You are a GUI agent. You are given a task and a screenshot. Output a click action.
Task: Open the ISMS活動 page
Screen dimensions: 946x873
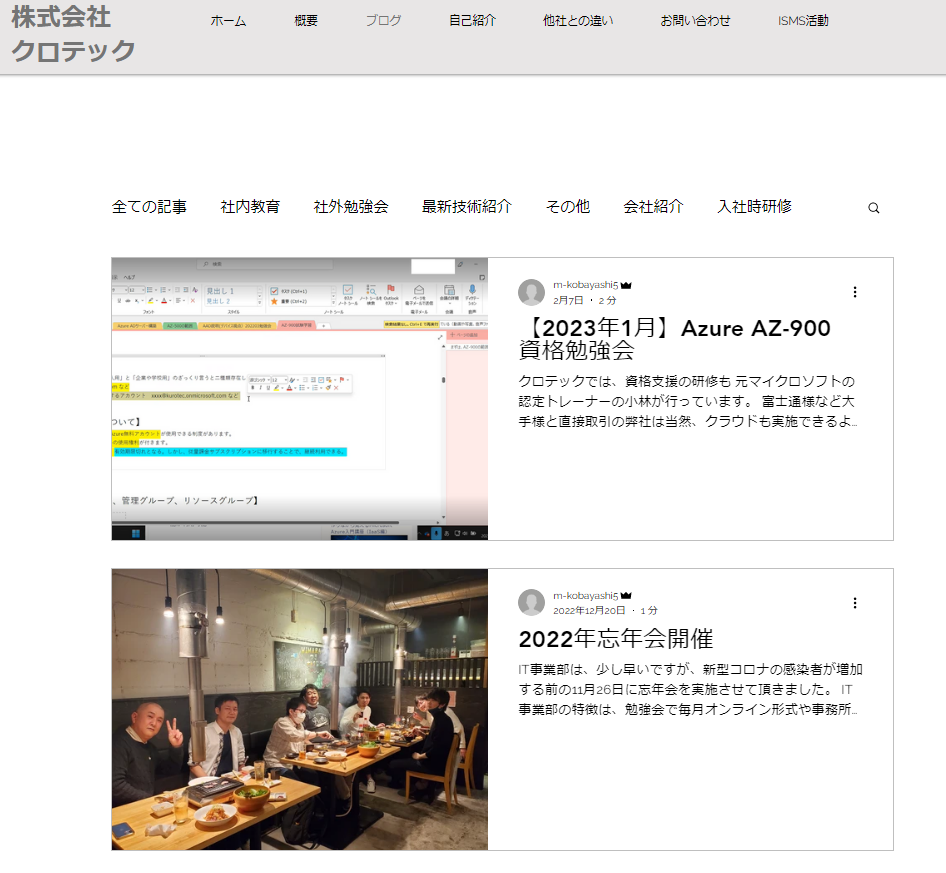[x=803, y=20]
